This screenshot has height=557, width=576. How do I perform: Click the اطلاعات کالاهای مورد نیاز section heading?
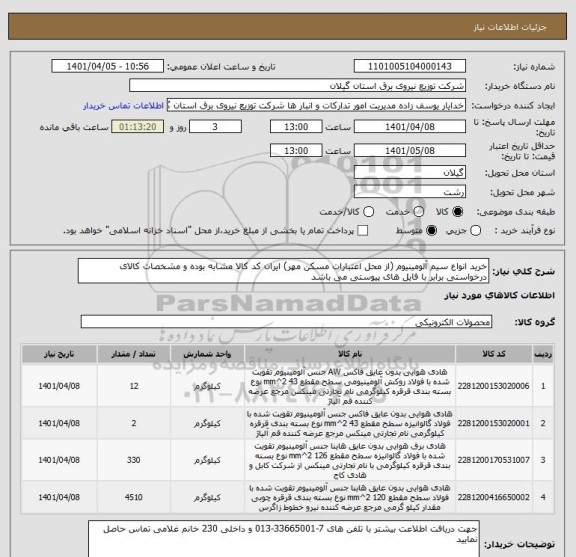[500, 296]
